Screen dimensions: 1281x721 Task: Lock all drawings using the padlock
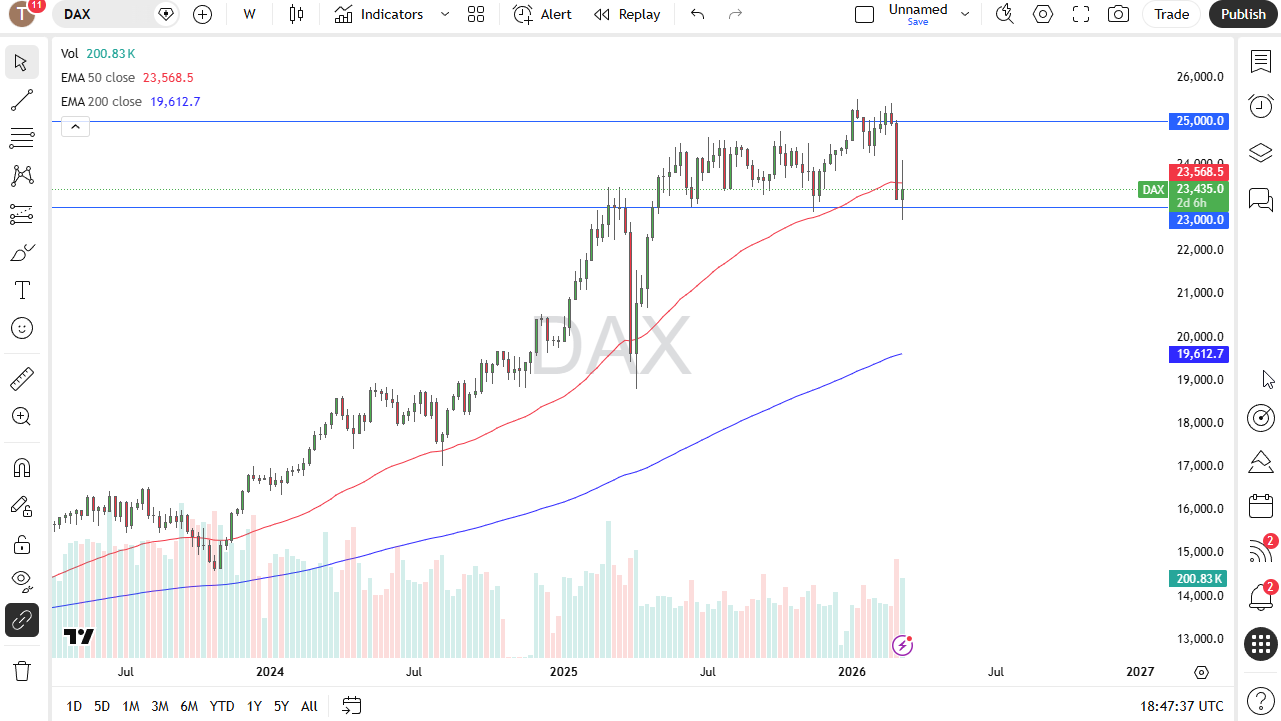pyautogui.click(x=21, y=544)
